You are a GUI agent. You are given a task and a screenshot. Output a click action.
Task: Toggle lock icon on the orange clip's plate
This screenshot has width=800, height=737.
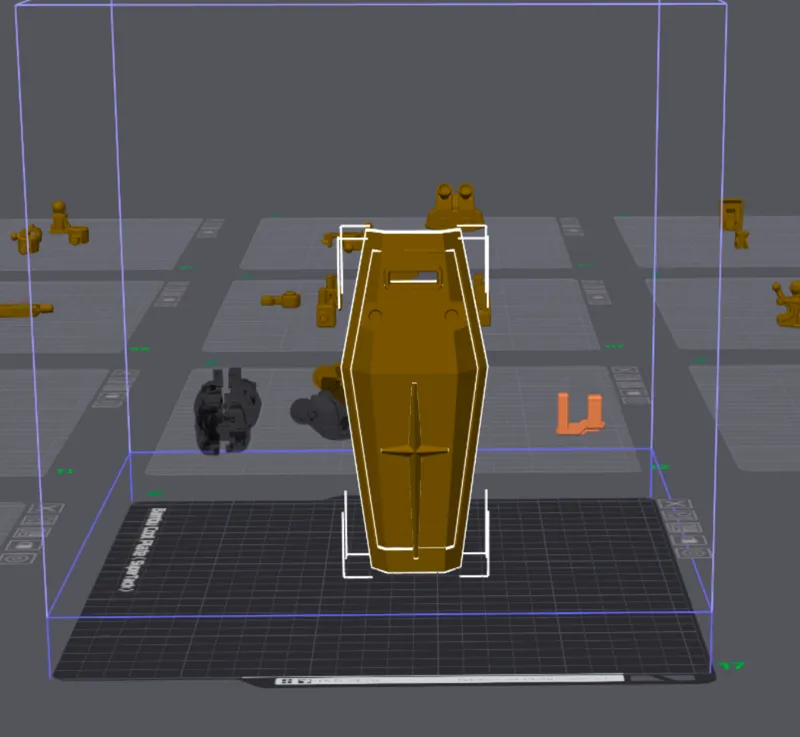633,393
